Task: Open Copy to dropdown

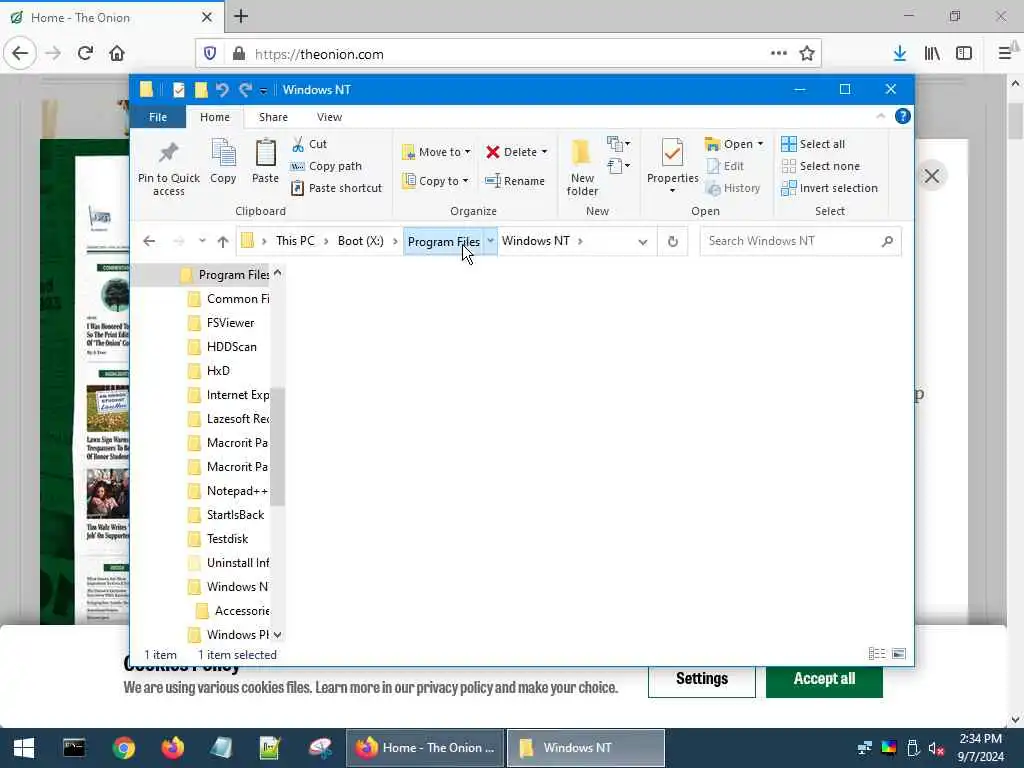Action: pyautogui.click(x=435, y=181)
